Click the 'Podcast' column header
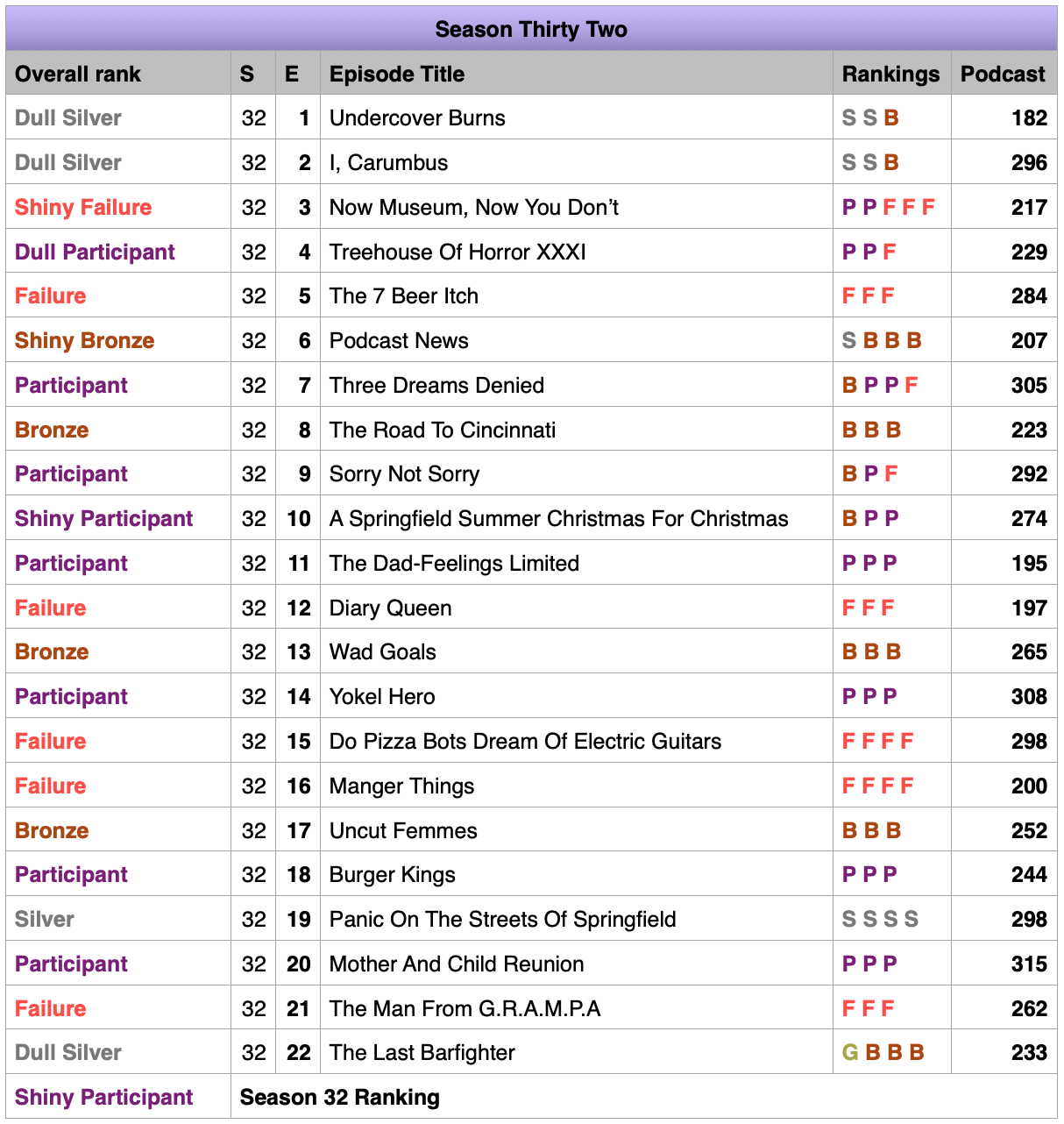 pos(1003,74)
